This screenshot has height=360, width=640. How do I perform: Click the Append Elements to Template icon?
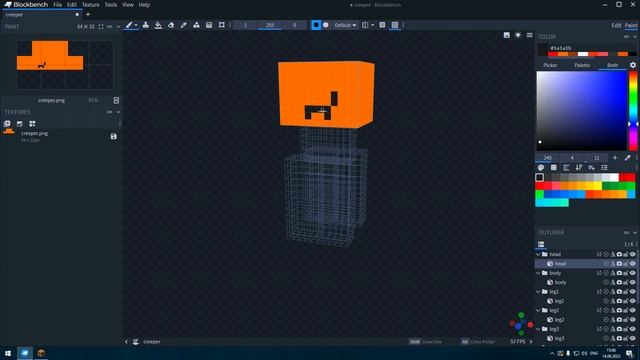pos(32,124)
